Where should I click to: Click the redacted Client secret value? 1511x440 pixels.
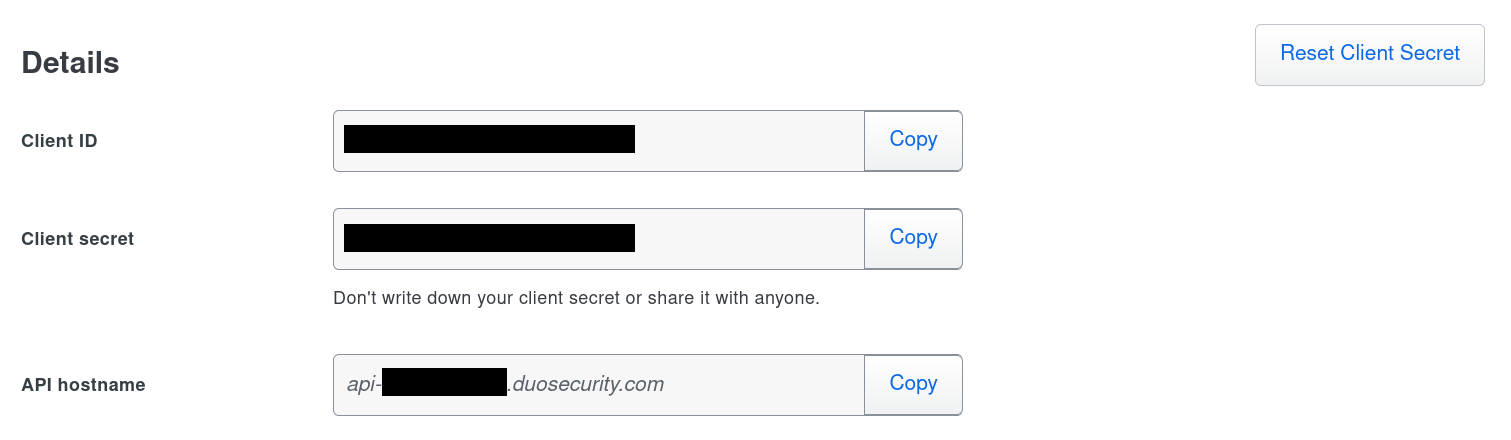(x=489, y=238)
